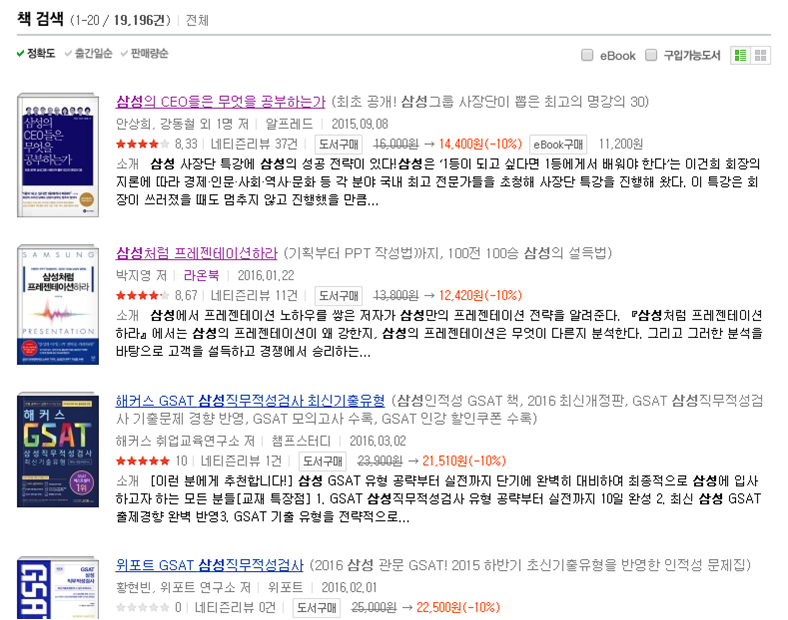The width and height of the screenshot is (788, 620).
Task: Click eBook구매 button for 14,400원 book
Action: [558, 145]
